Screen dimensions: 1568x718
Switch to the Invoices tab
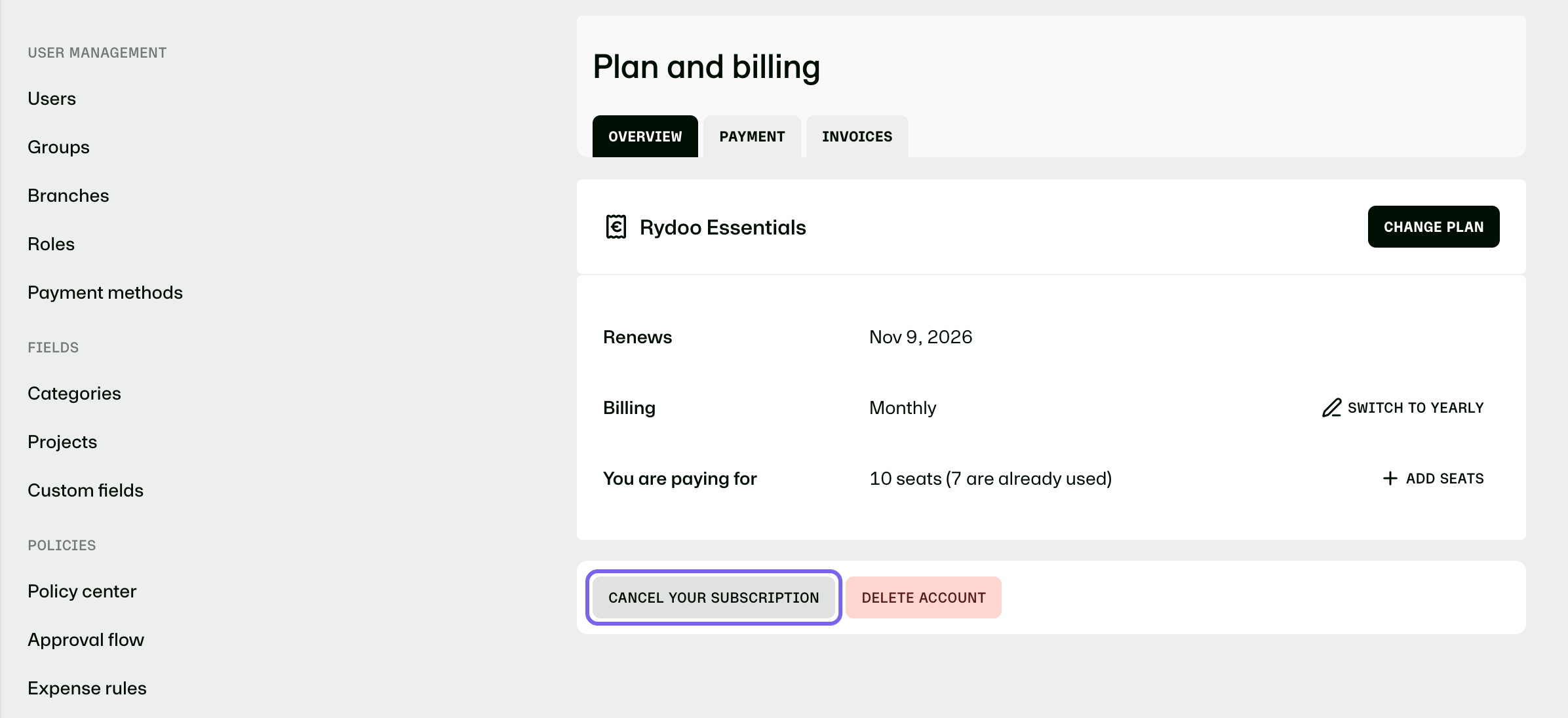click(x=857, y=136)
